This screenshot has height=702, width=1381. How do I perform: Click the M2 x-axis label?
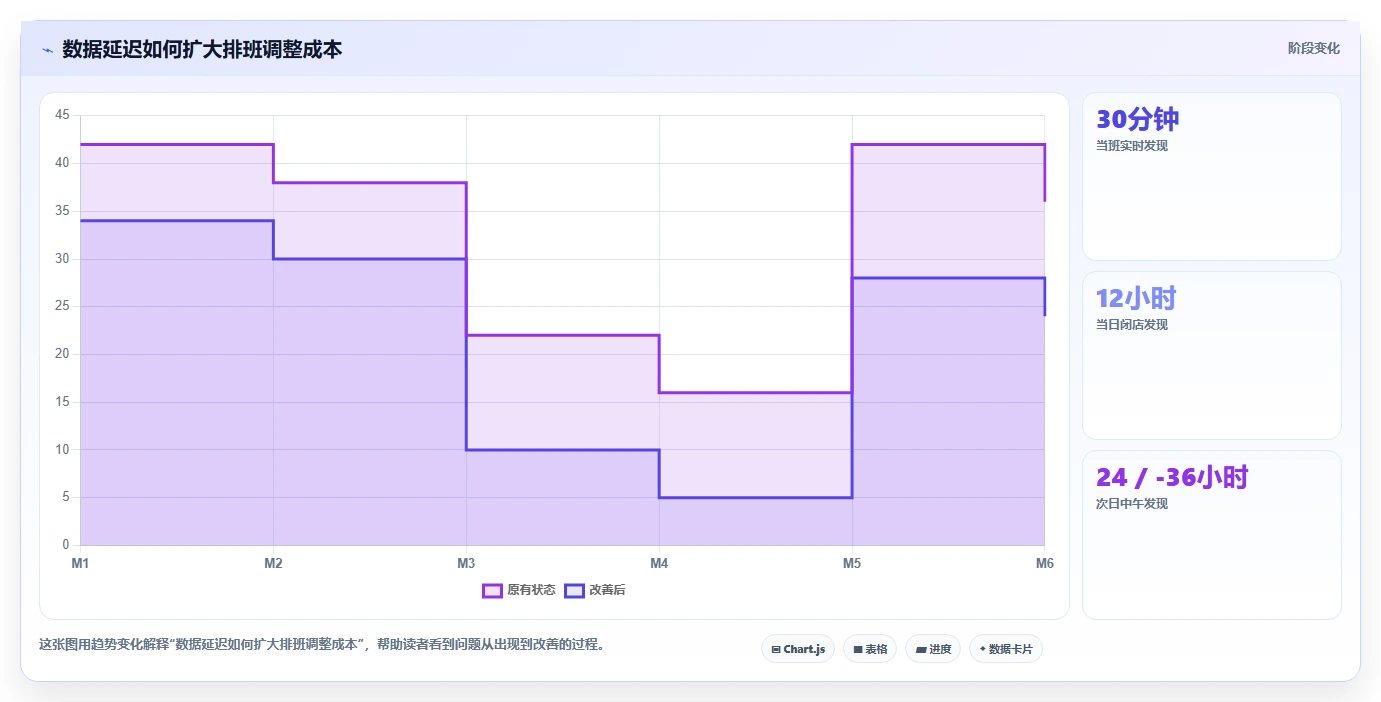point(273,563)
